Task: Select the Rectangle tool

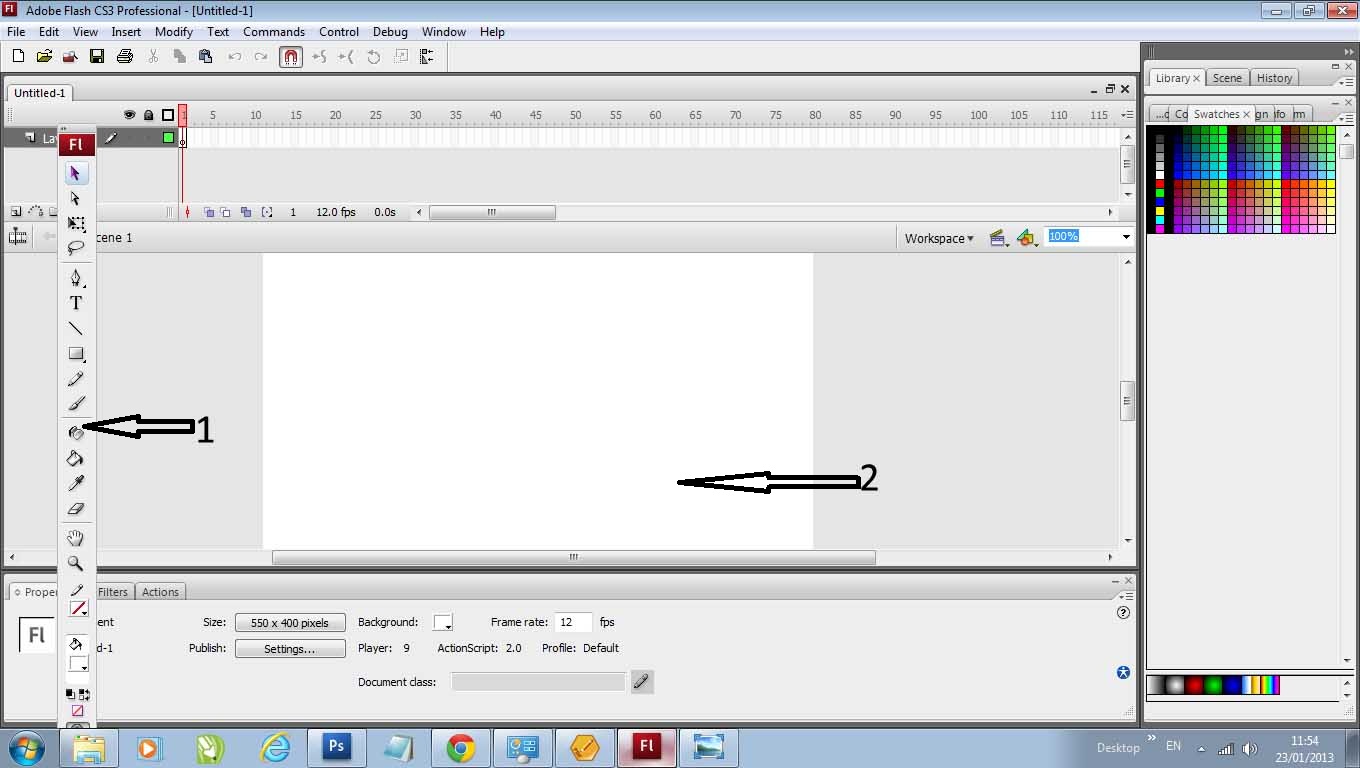Action: click(75, 354)
